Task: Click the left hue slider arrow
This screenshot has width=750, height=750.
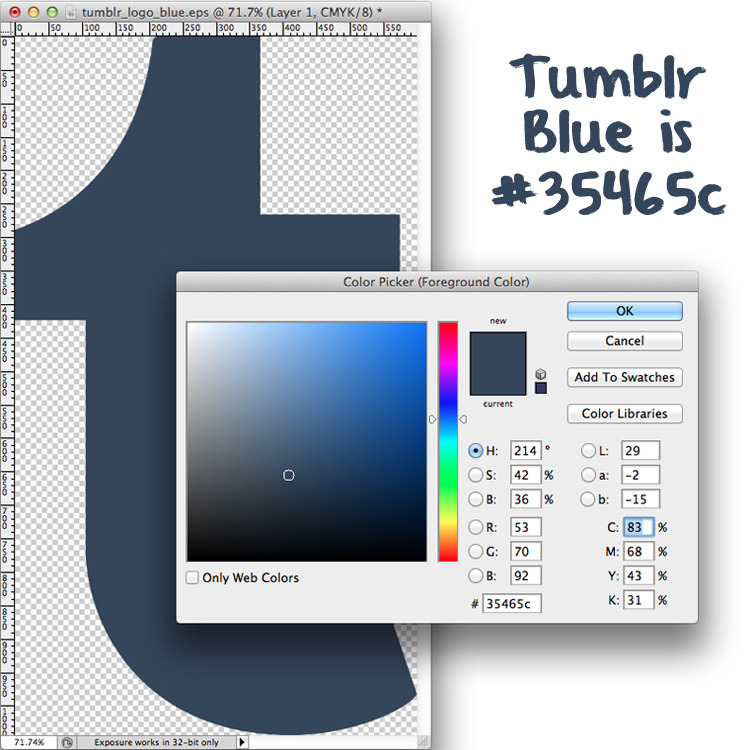Action: pos(432,419)
